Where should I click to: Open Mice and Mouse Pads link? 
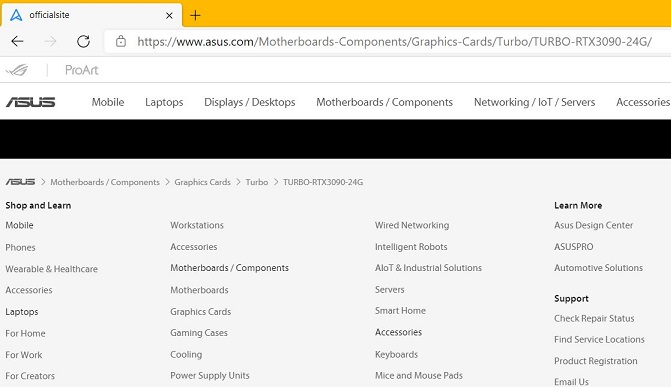click(x=419, y=375)
